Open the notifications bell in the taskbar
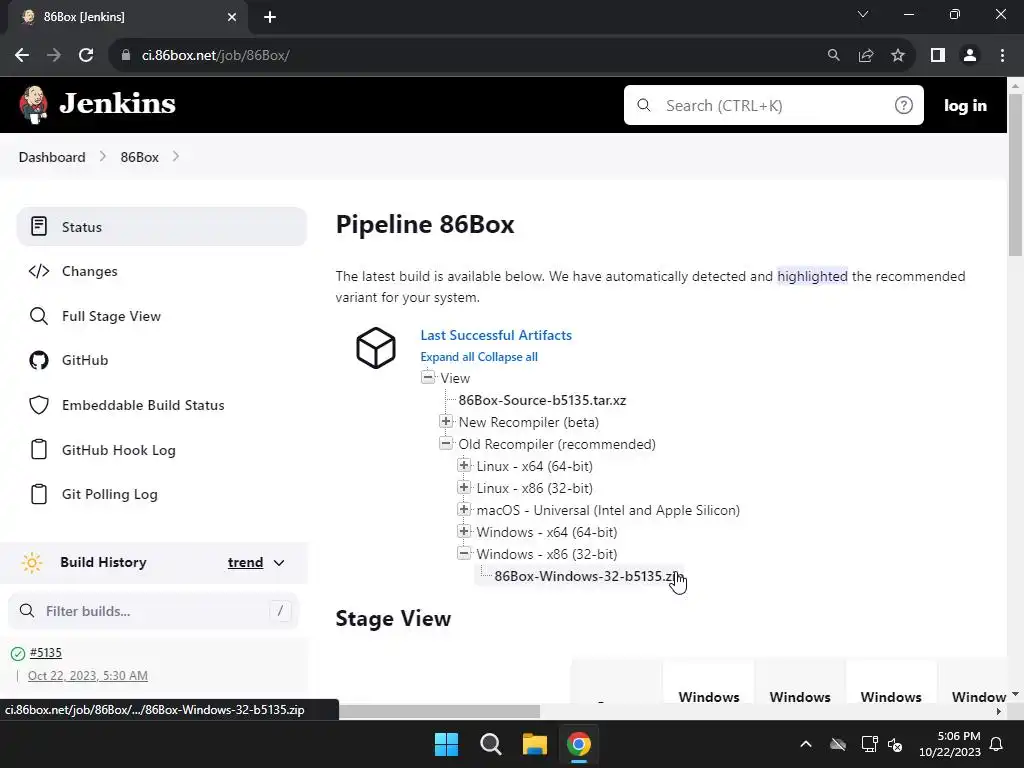The image size is (1024, 768). 997,744
